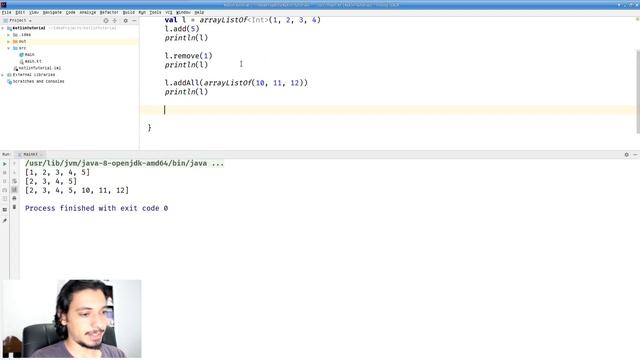Select KotlinTutorial.iml file
This screenshot has height=360, width=640.
click(40, 68)
